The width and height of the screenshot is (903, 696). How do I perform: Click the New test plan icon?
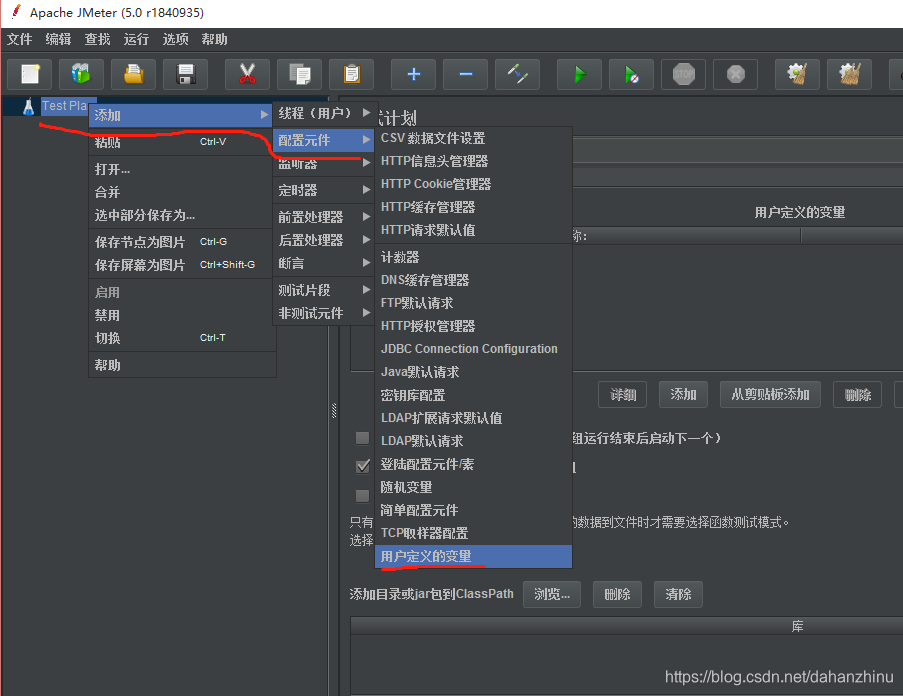(29, 74)
